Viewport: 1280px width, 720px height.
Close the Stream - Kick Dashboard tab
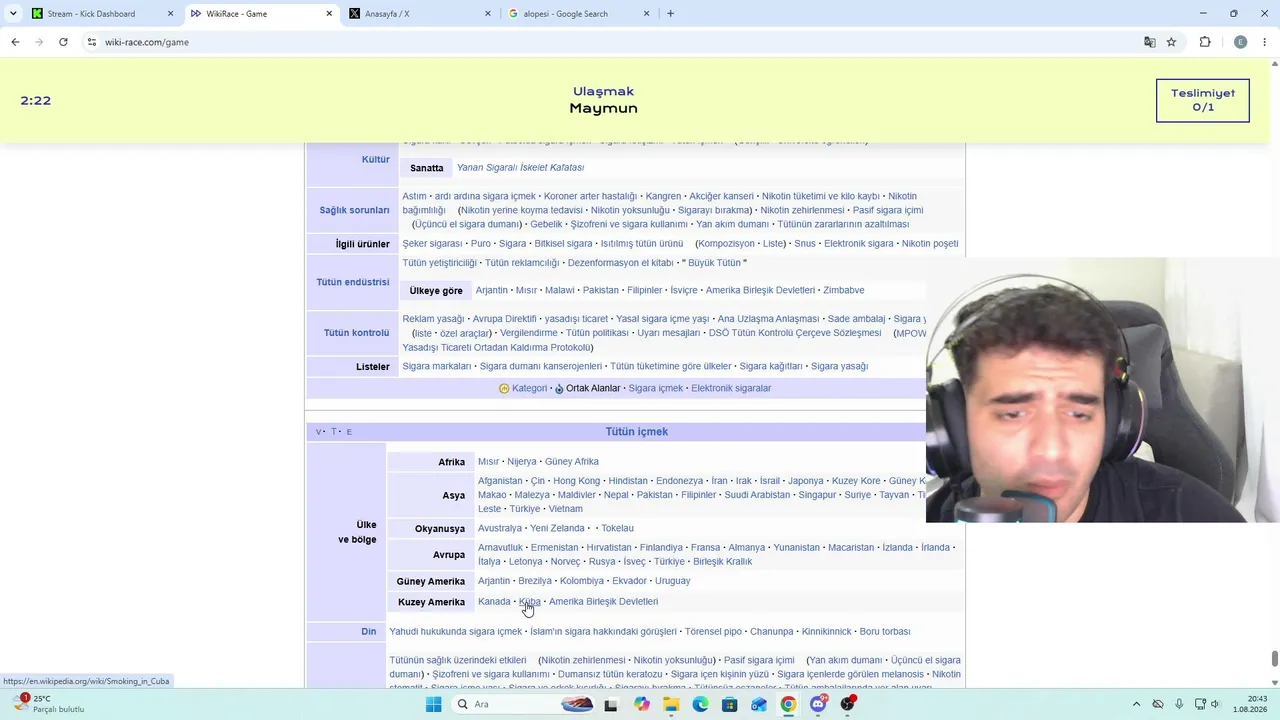point(170,14)
